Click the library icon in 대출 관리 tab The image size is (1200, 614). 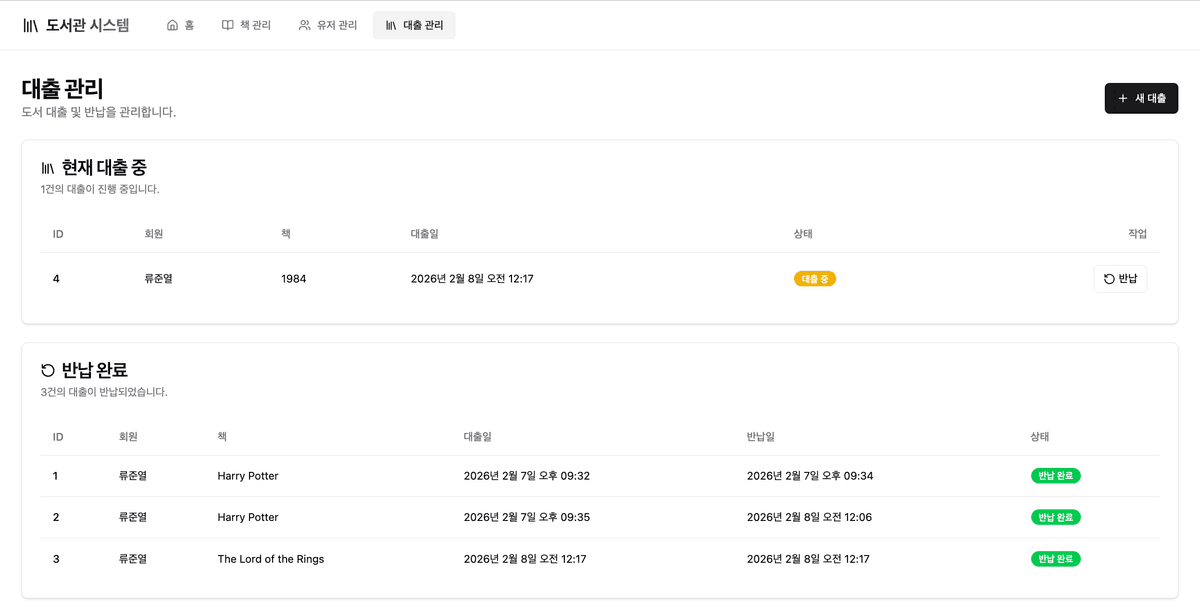391,26
